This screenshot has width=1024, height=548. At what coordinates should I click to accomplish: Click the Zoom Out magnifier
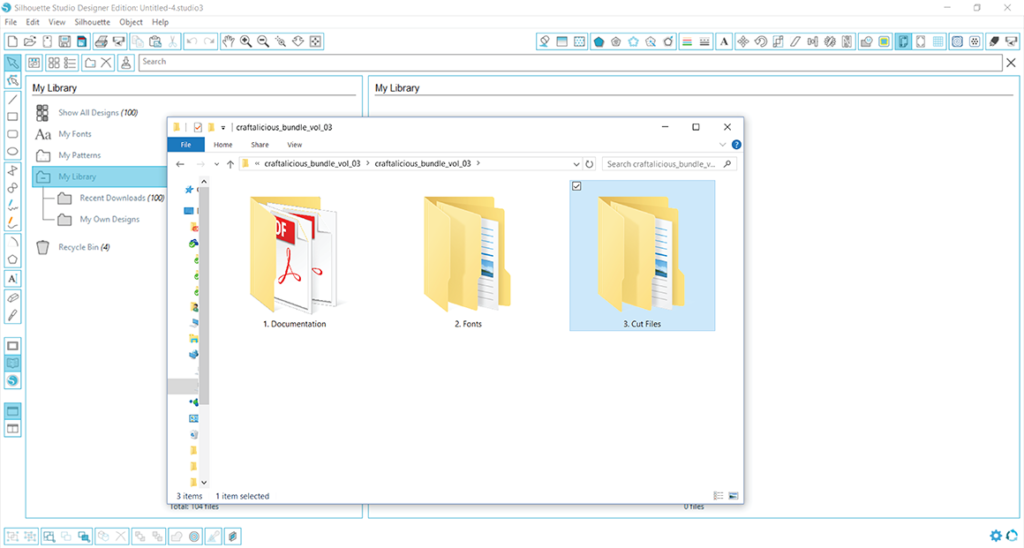click(263, 42)
